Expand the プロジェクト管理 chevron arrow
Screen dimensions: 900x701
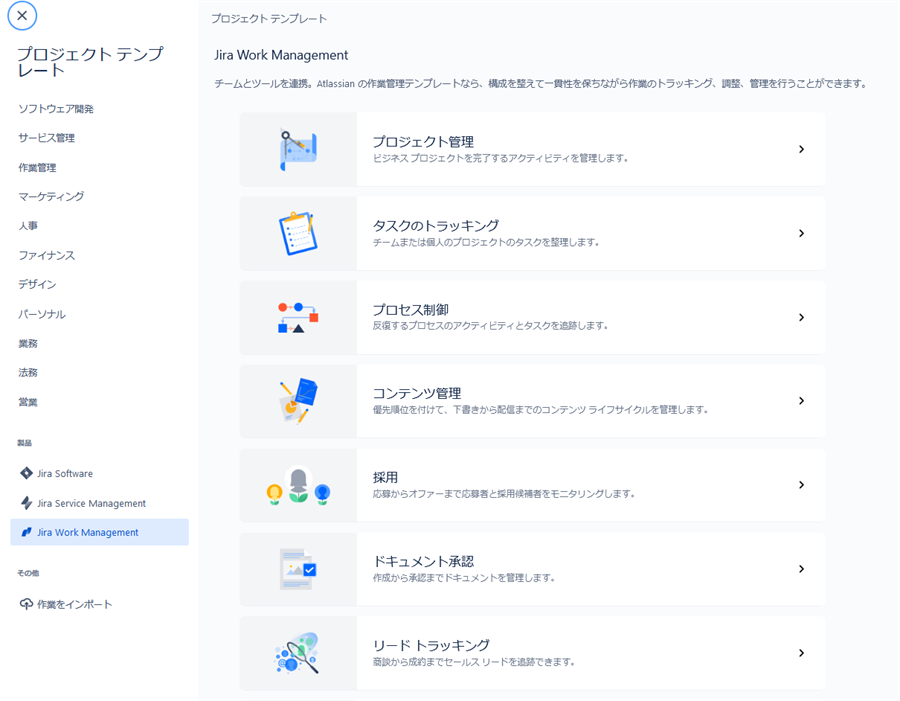(801, 149)
